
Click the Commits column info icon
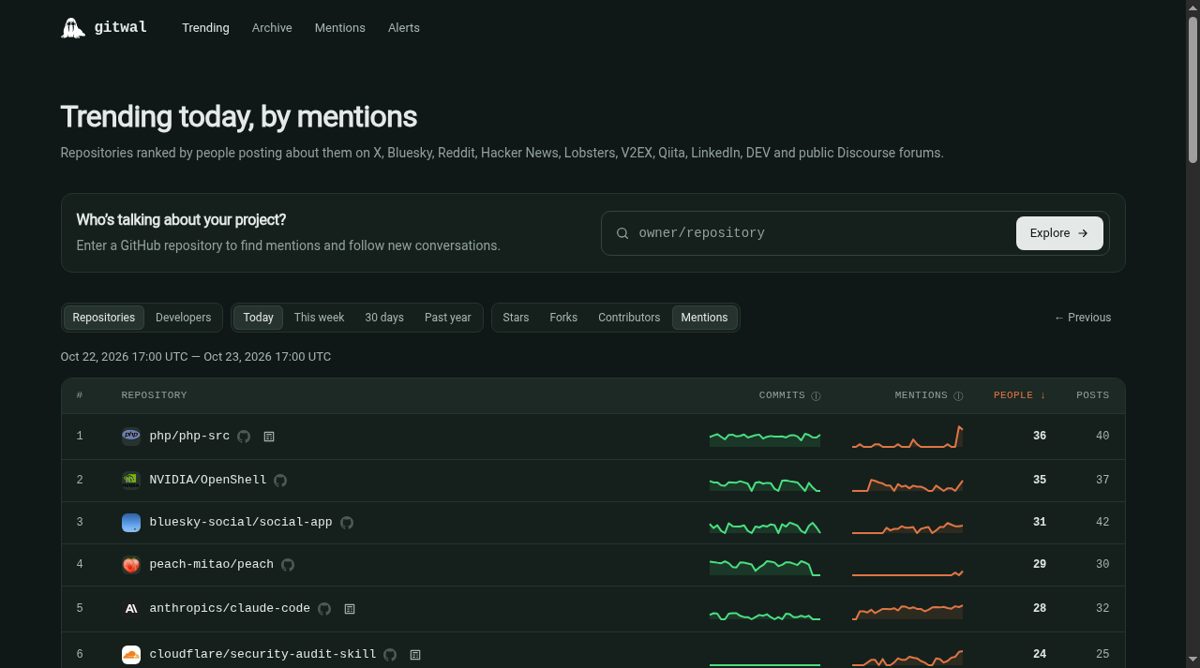coord(816,395)
